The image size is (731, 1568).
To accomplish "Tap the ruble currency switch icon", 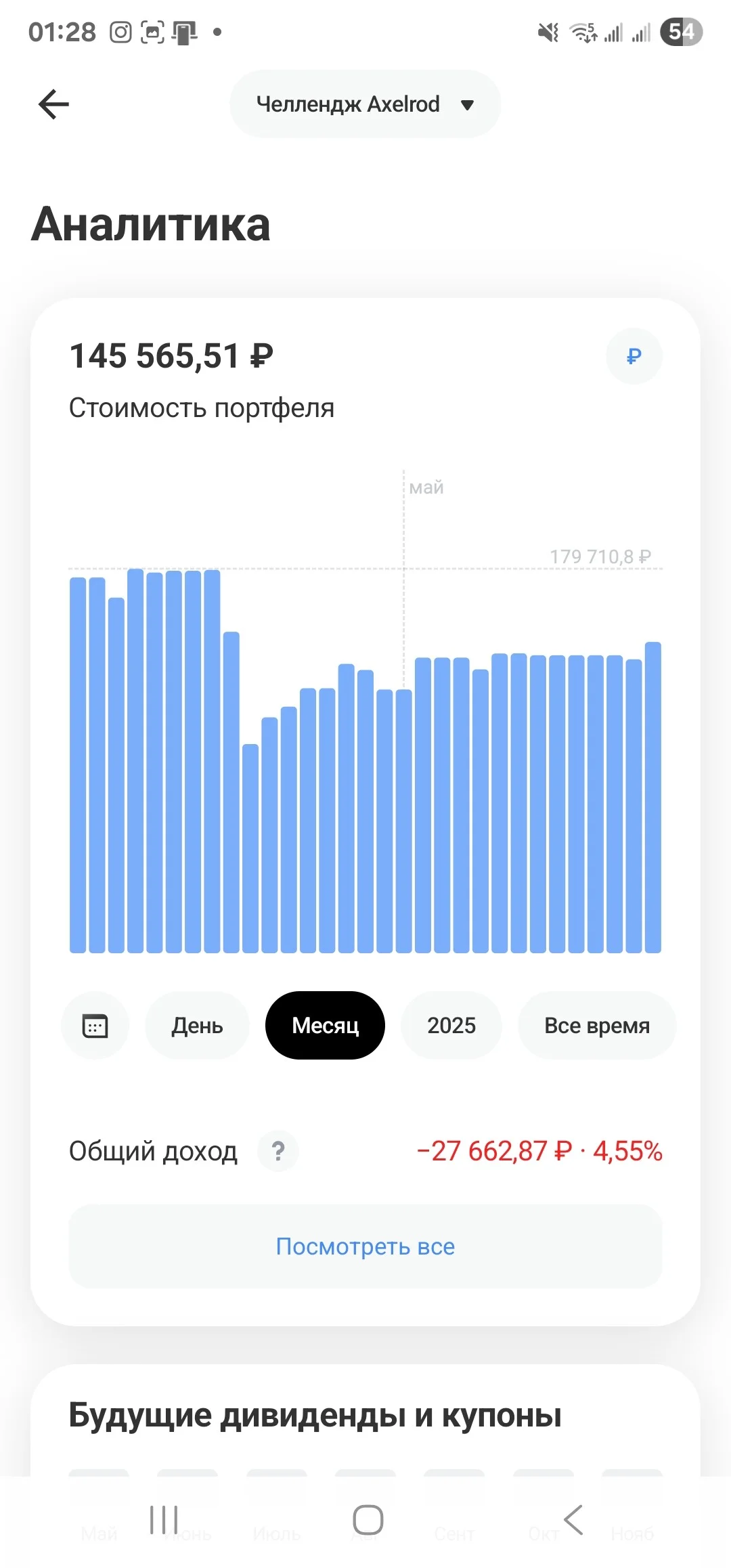I will click(x=634, y=356).
